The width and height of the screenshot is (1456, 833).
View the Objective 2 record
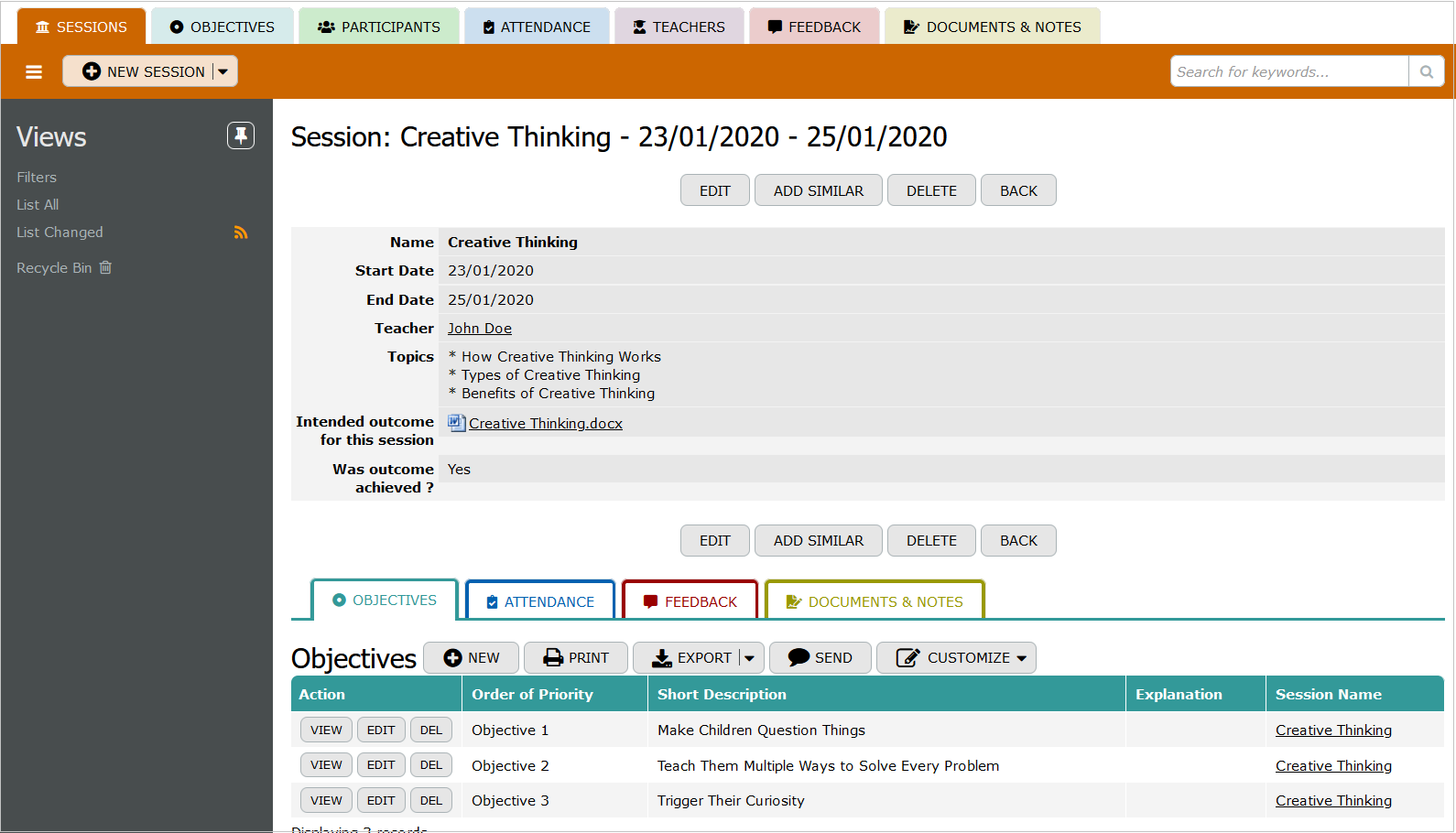click(x=326, y=765)
